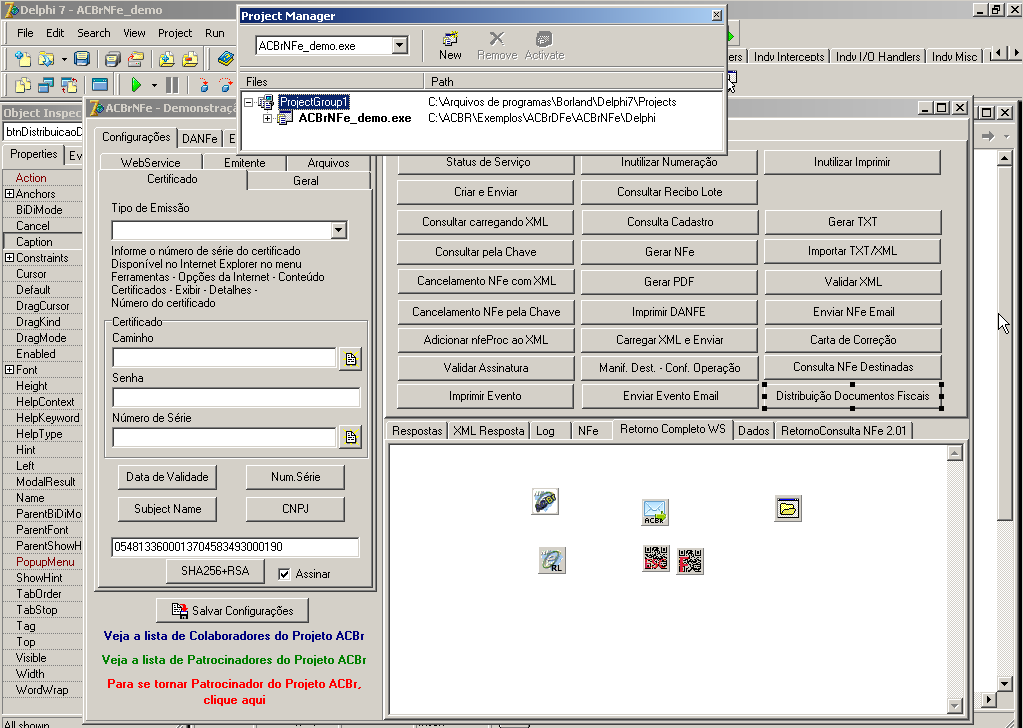The width and height of the screenshot is (1023, 728).
Task: Open the Tipo de Emissão dropdown
Action: (x=338, y=230)
